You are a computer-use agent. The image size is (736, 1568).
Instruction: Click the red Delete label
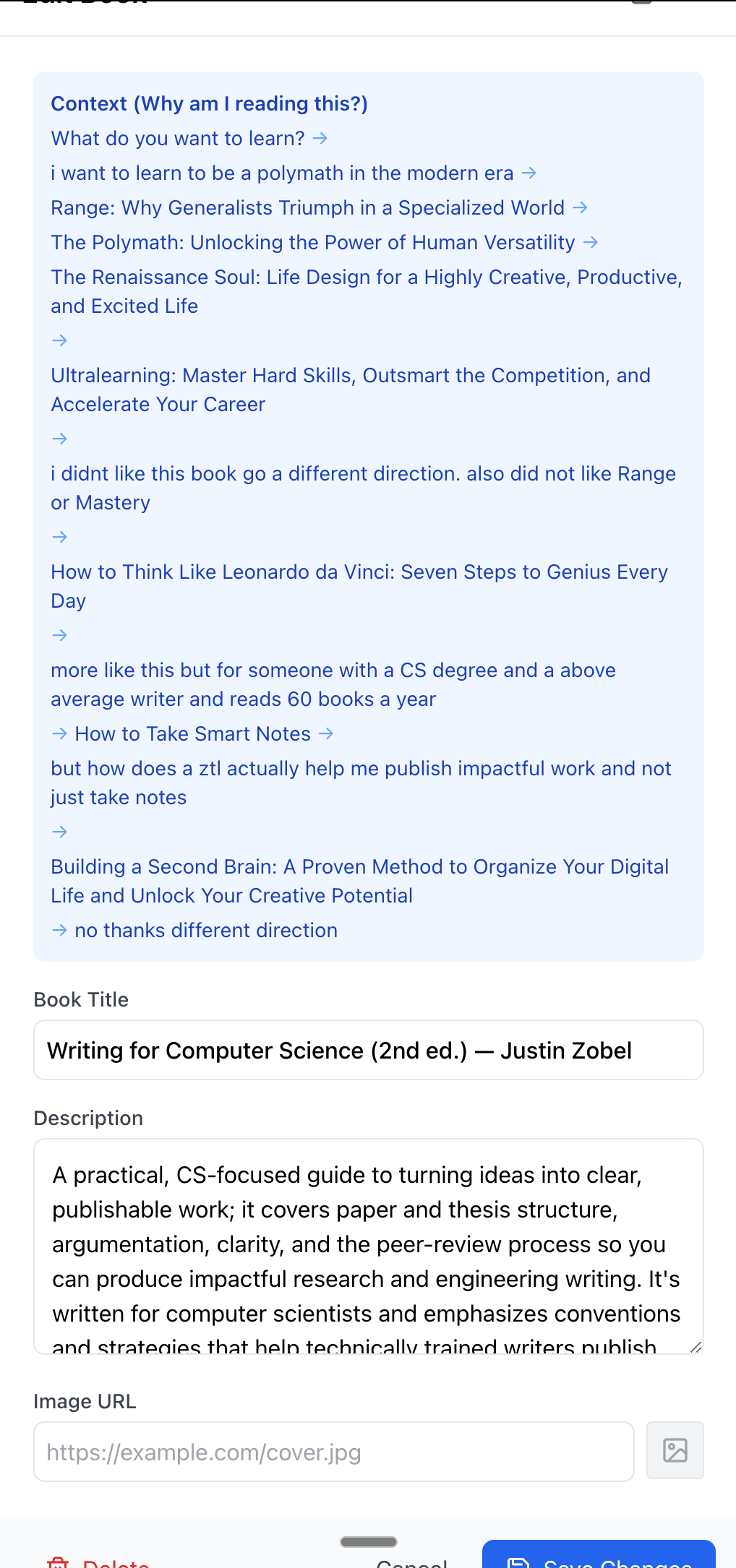click(116, 1563)
